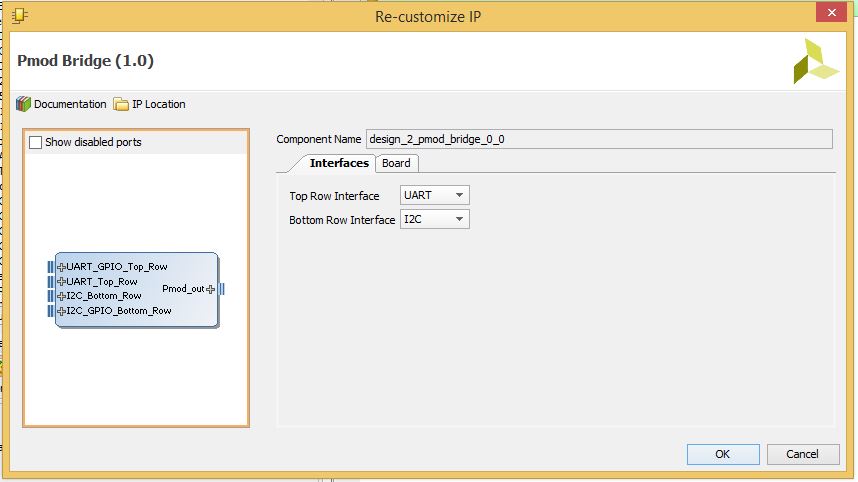
Task: Close the Re-customize IP dialog
Action: coord(831,12)
